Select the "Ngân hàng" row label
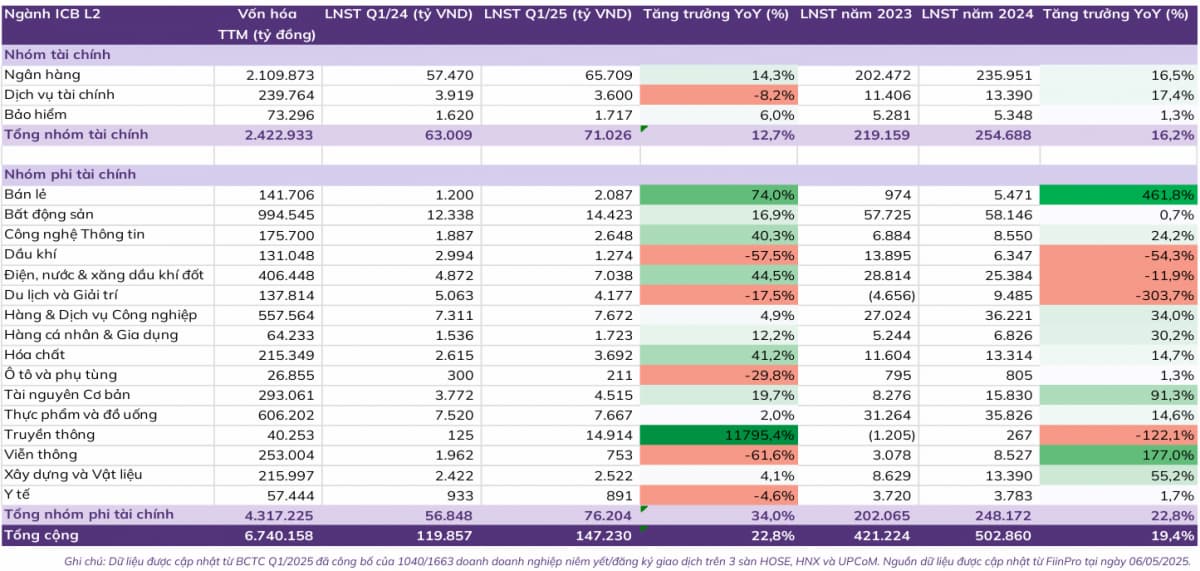Screen dimensions: 1200x571 coord(42,75)
